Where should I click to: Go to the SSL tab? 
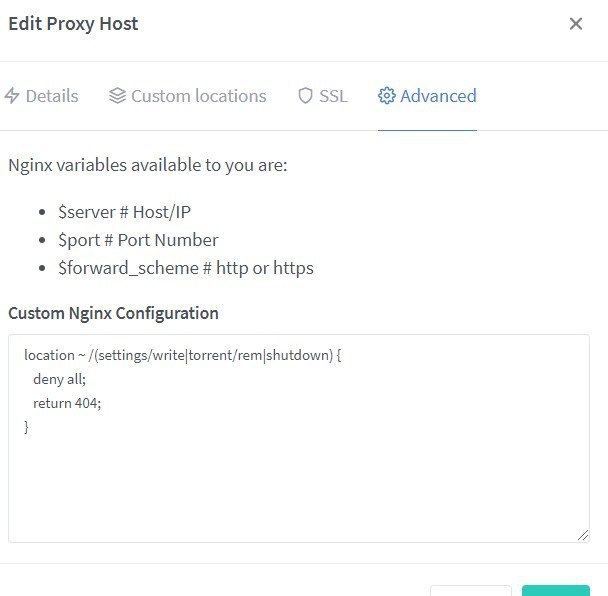coord(323,96)
